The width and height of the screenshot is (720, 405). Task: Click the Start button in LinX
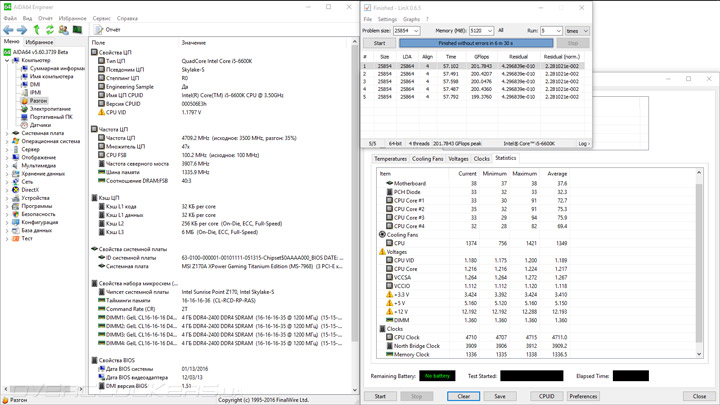coord(379,43)
